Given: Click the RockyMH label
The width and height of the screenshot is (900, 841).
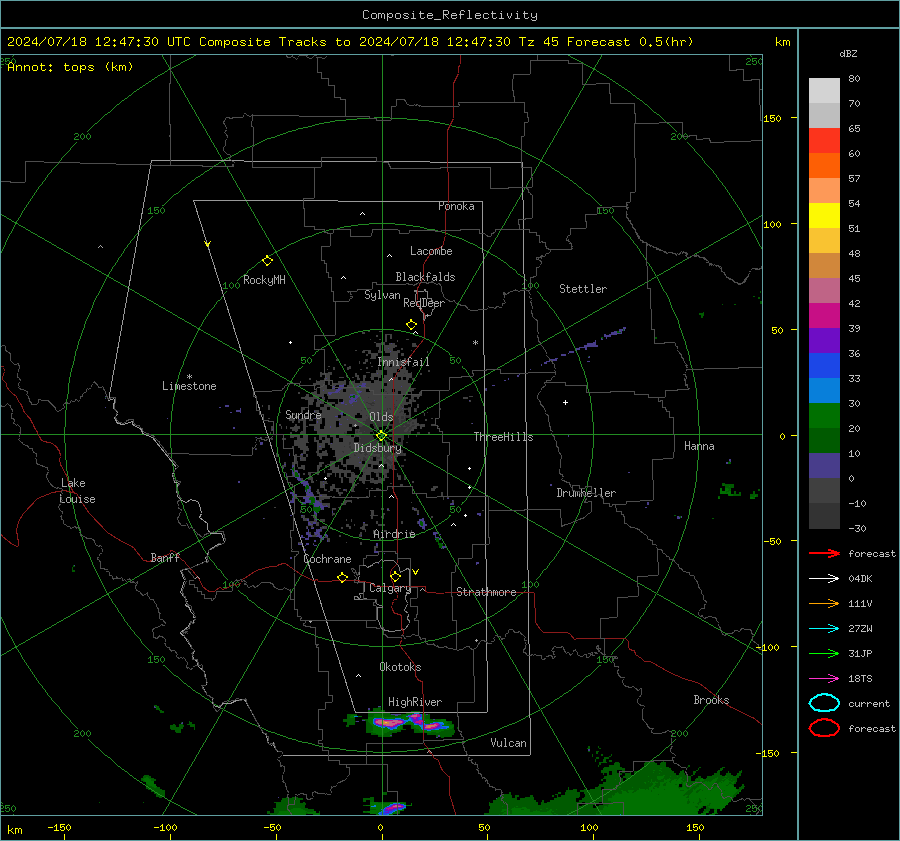Looking at the screenshot, I should [264, 280].
